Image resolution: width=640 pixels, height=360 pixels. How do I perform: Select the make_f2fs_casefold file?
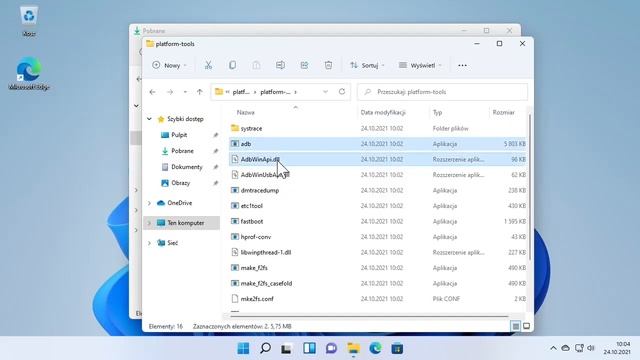click(x=378, y=284)
